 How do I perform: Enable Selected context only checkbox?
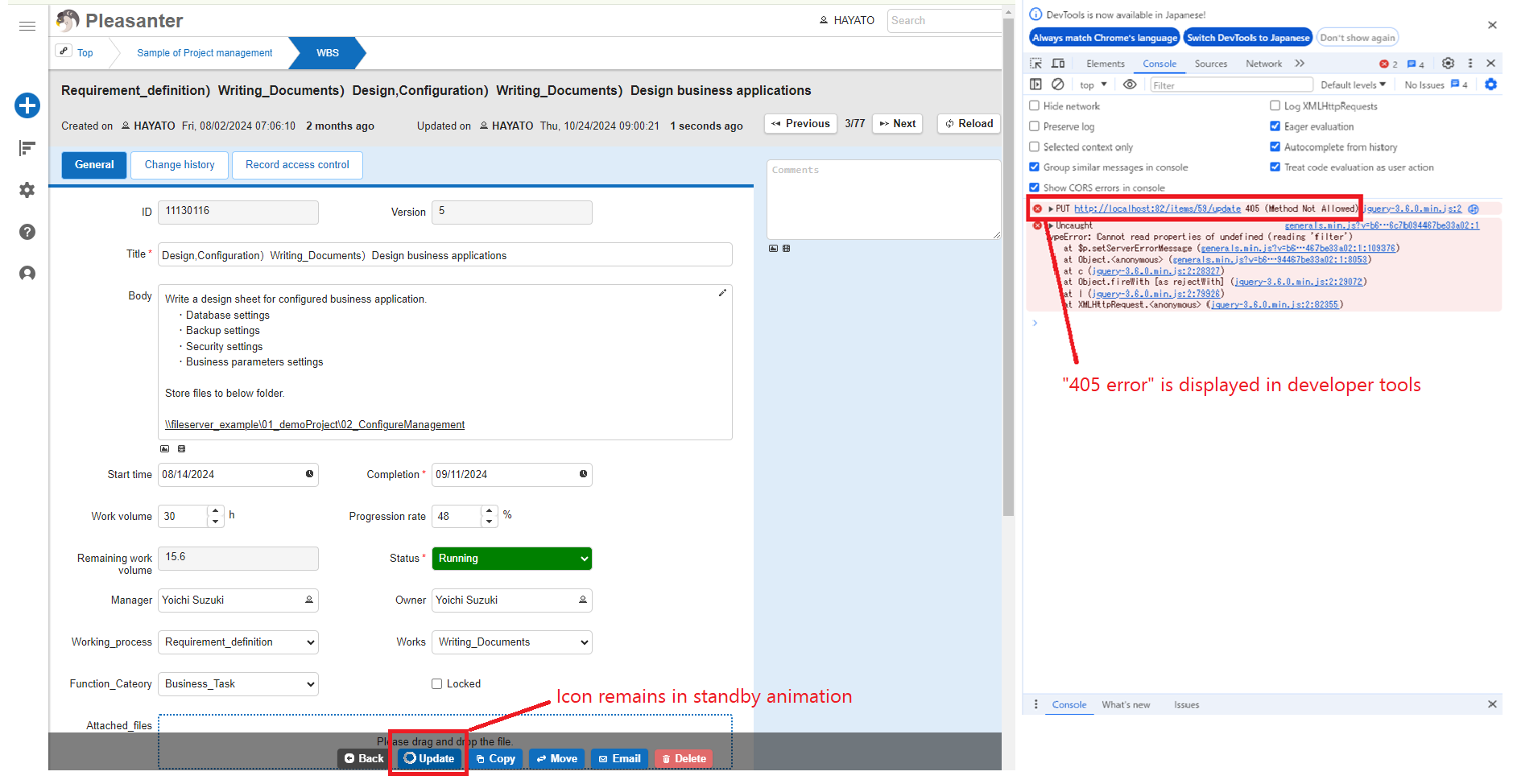click(x=1035, y=146)
